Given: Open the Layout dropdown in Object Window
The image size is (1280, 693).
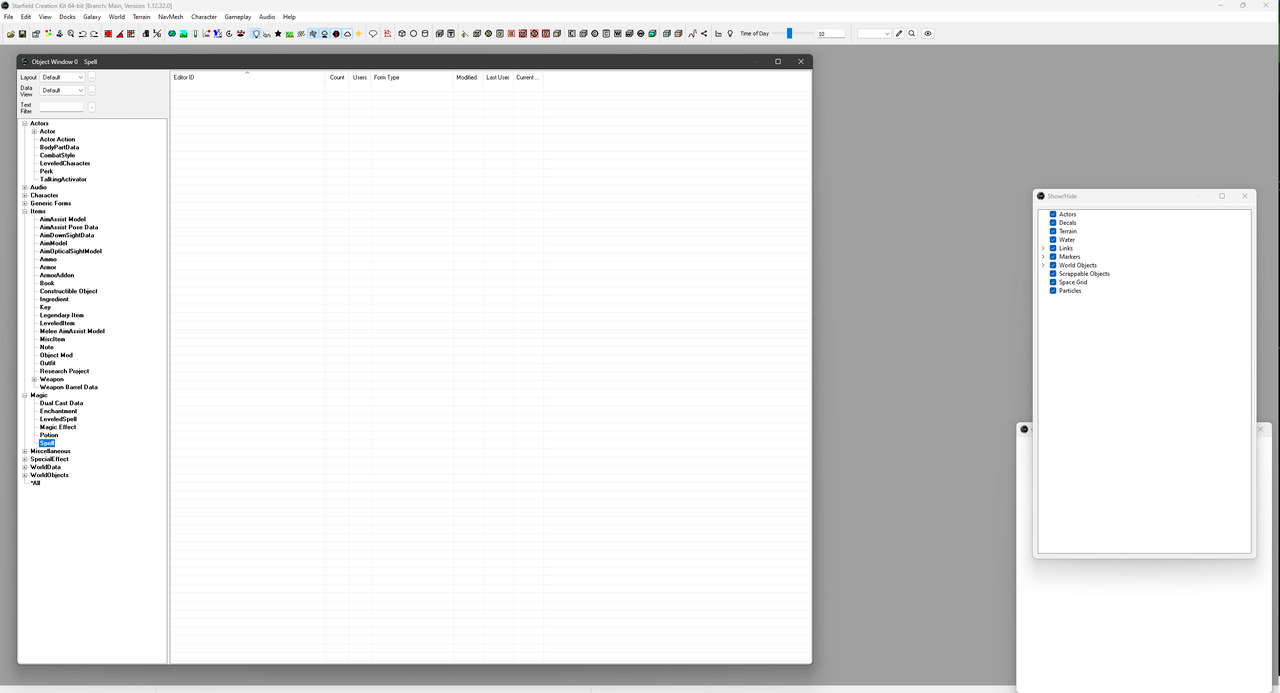Looking at the screenshot, I should [x=62, y=77].
